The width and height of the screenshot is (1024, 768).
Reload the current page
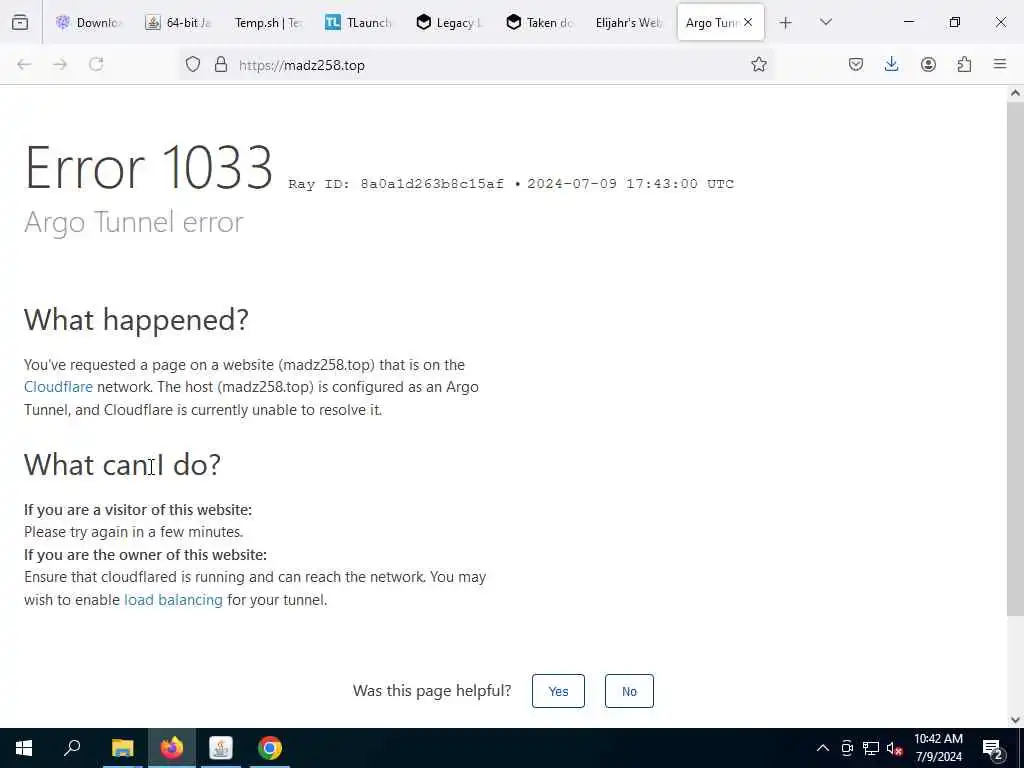(96, 64)
